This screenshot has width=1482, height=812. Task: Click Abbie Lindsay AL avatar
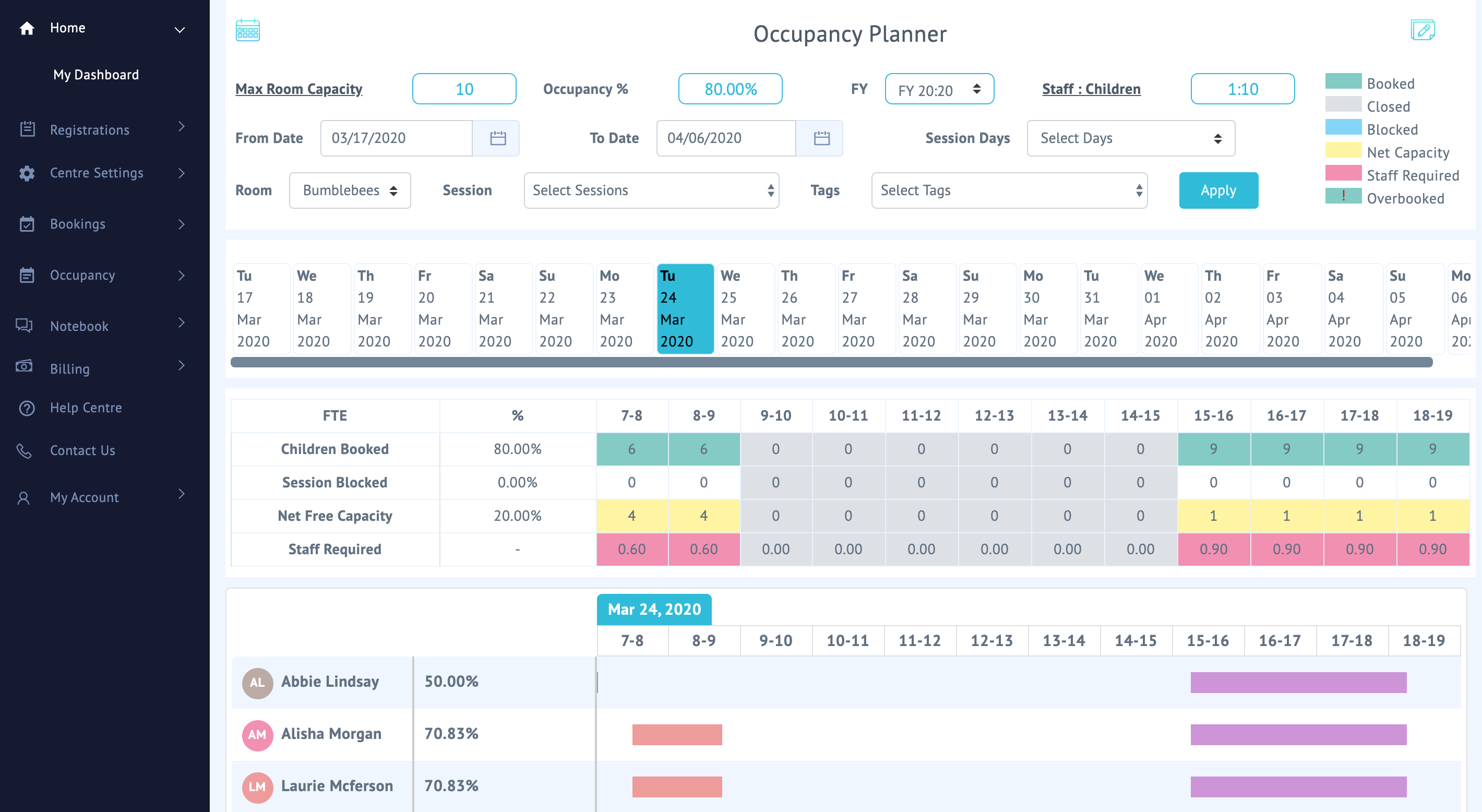click(257, 683)
